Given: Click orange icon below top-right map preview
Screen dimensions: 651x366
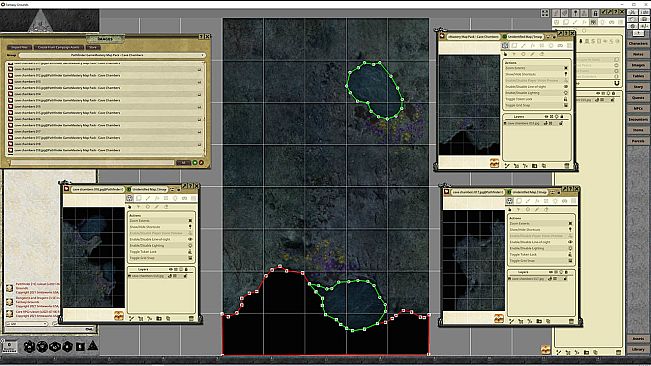Looking at the screenshot, I should point(494,163).
